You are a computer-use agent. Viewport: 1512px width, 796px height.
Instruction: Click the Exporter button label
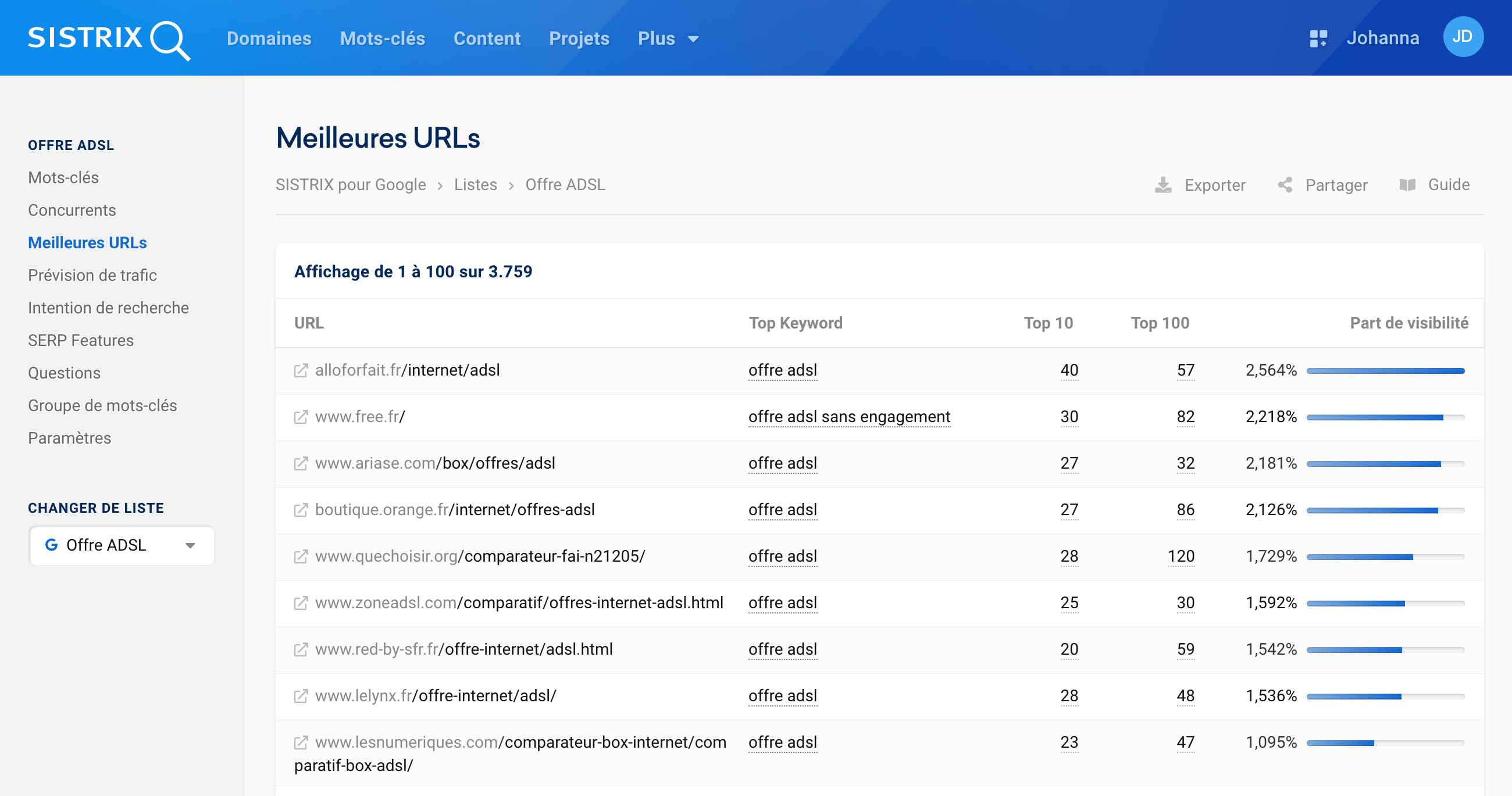1214,185
